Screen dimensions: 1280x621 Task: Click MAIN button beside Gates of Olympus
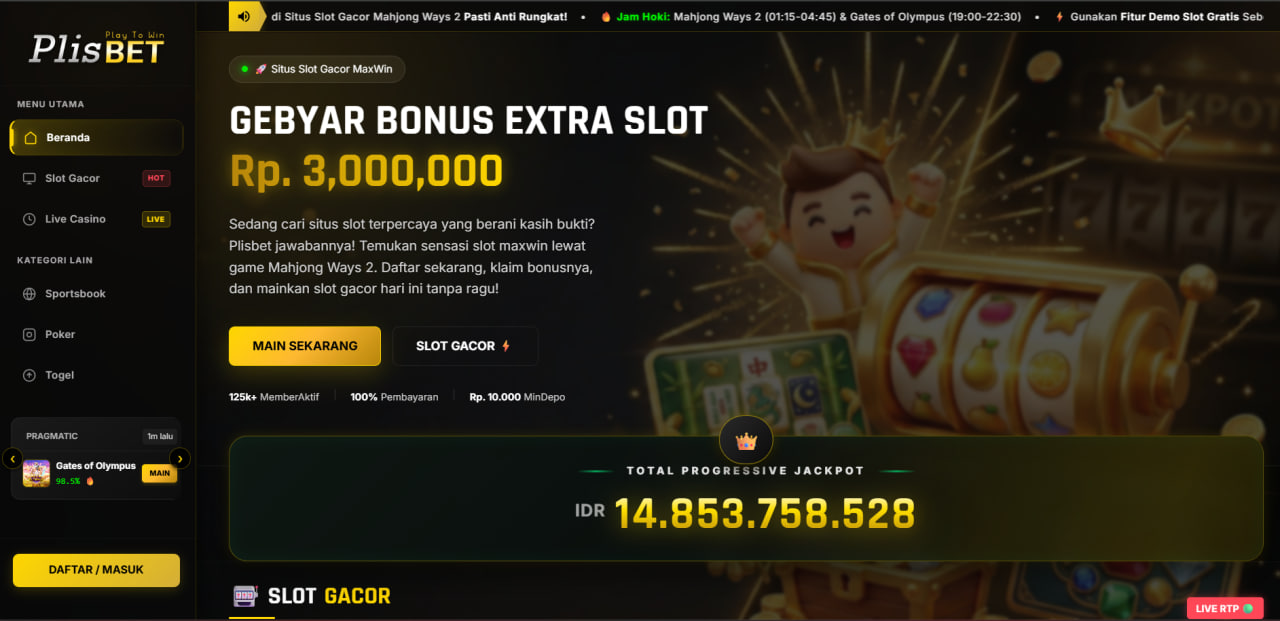(159, 473)
